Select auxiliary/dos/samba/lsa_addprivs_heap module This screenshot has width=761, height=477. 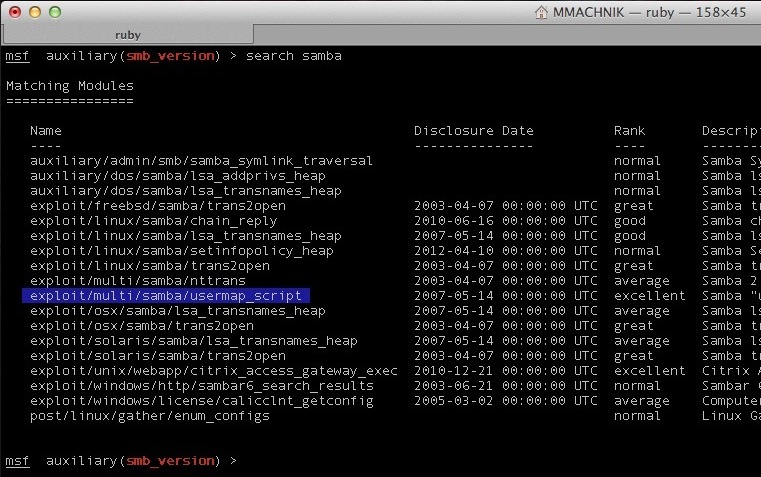pyautogui.click(x=178, y=176)
